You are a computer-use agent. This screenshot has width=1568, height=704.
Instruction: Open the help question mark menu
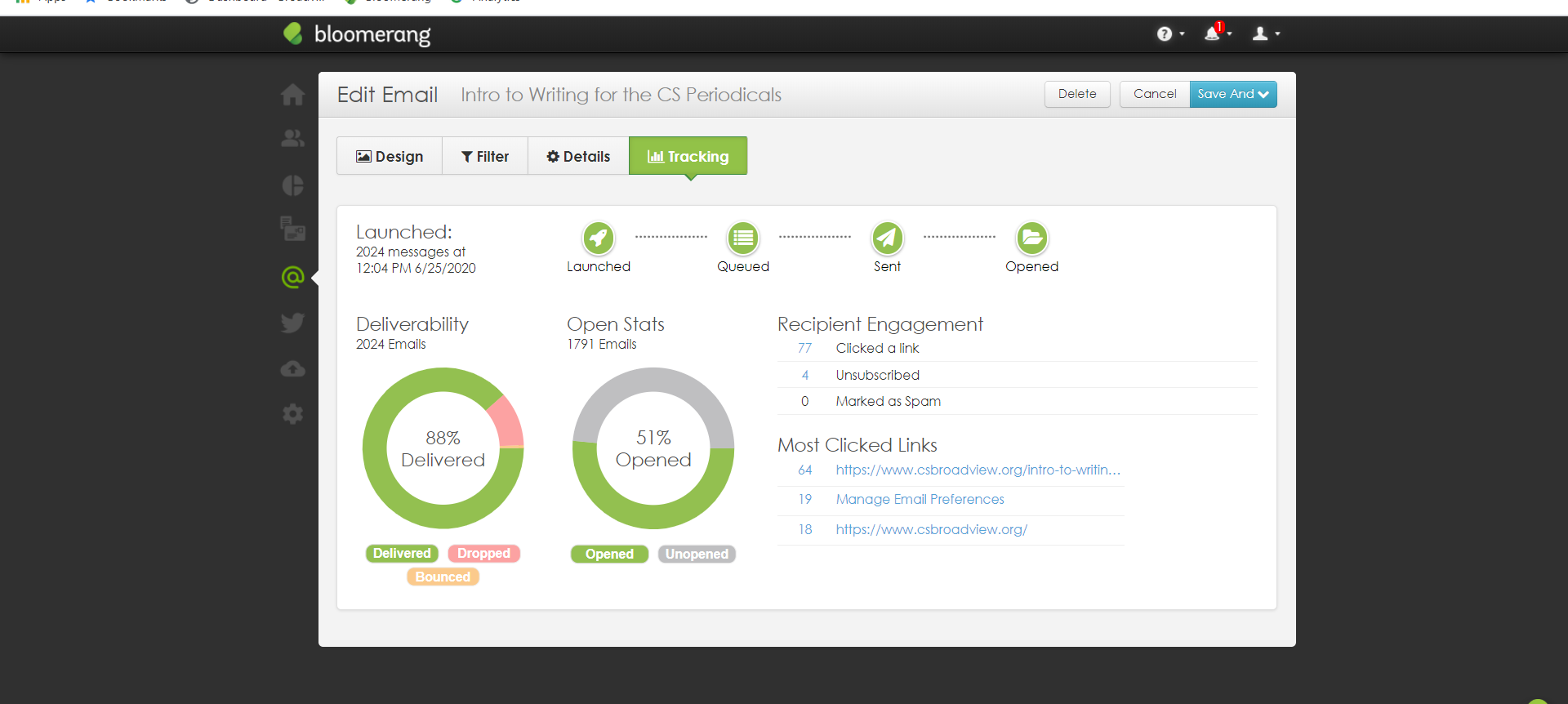coord(1170,33)
